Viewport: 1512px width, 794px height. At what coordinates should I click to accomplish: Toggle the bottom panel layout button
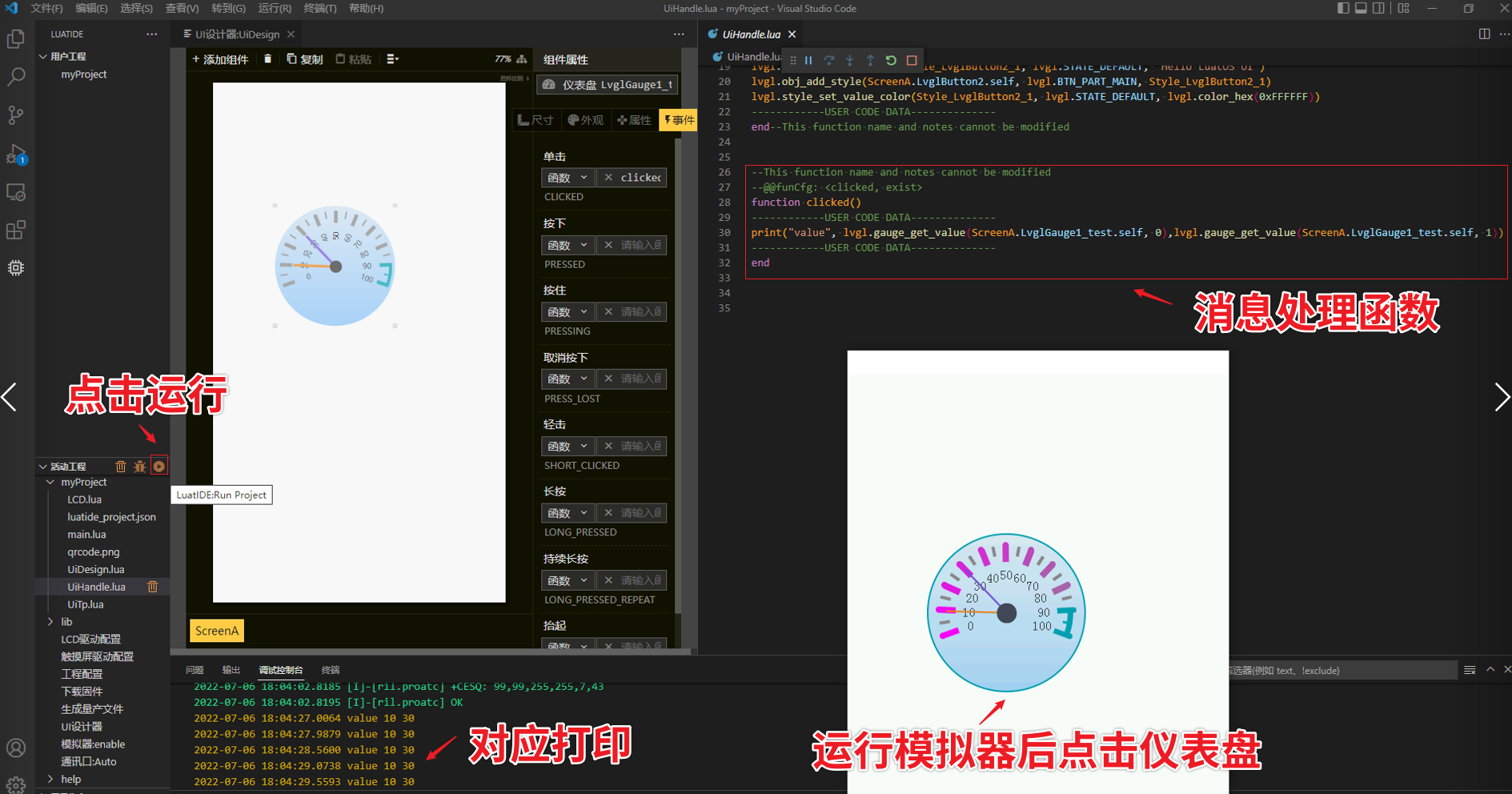pos(1361,9)
